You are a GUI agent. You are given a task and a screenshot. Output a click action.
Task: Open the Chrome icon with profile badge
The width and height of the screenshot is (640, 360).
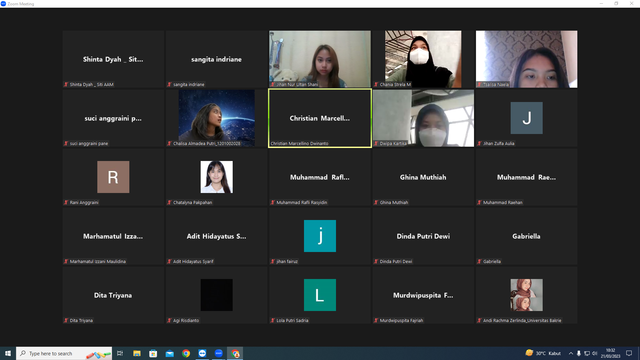pyautogui.click(x=235, y=353)
